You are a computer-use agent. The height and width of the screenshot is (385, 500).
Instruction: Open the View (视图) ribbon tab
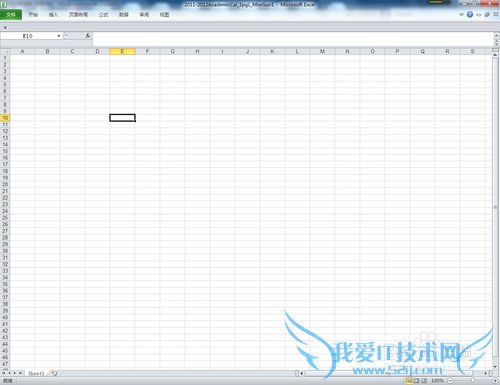164,15
